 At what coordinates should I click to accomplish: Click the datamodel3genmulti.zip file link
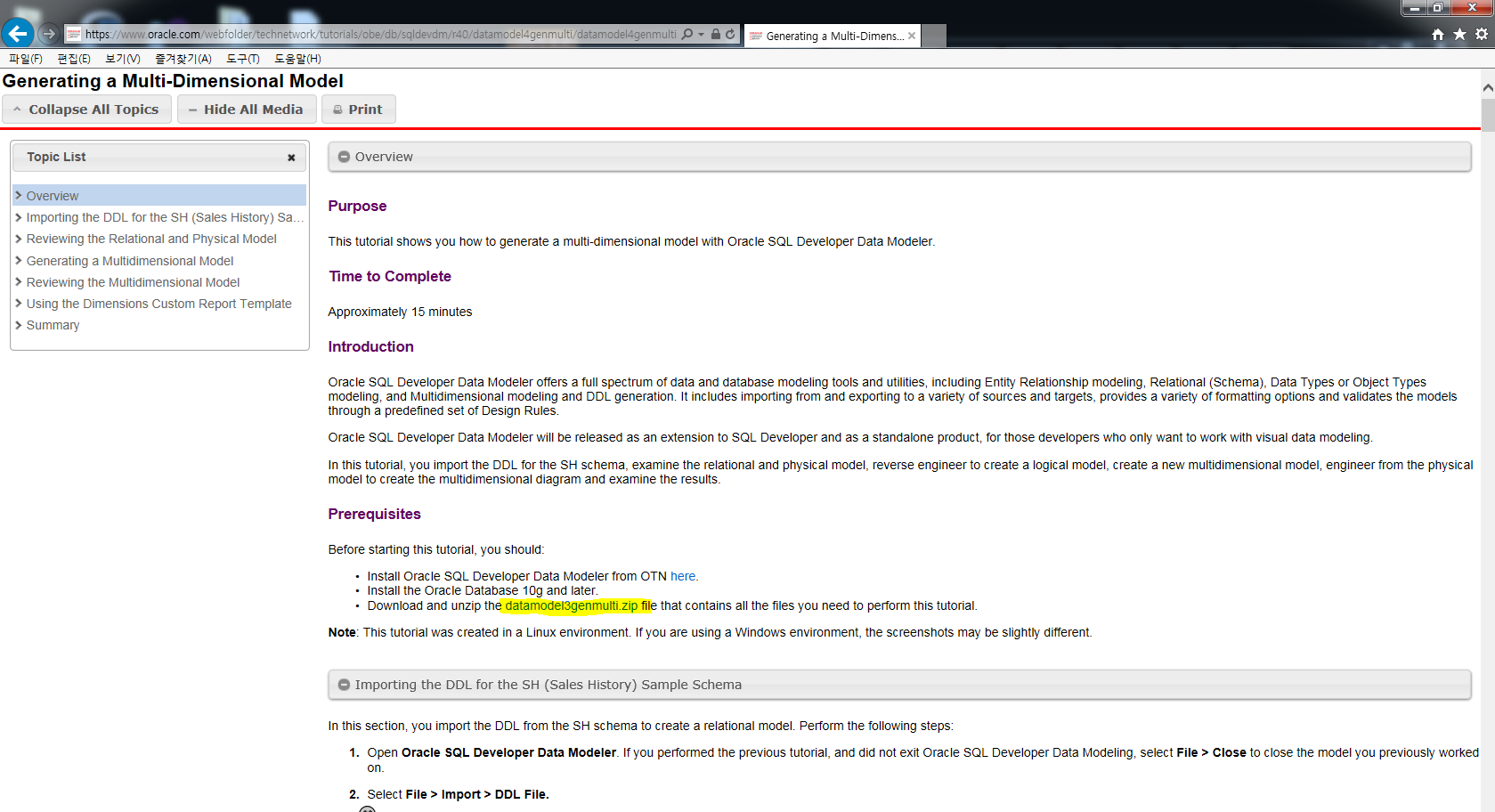[x=571, y=605]
